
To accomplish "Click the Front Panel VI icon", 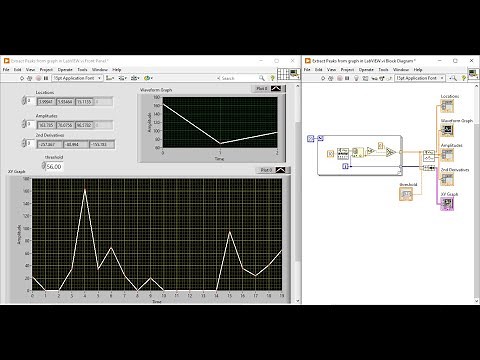I will click(295, 74).
